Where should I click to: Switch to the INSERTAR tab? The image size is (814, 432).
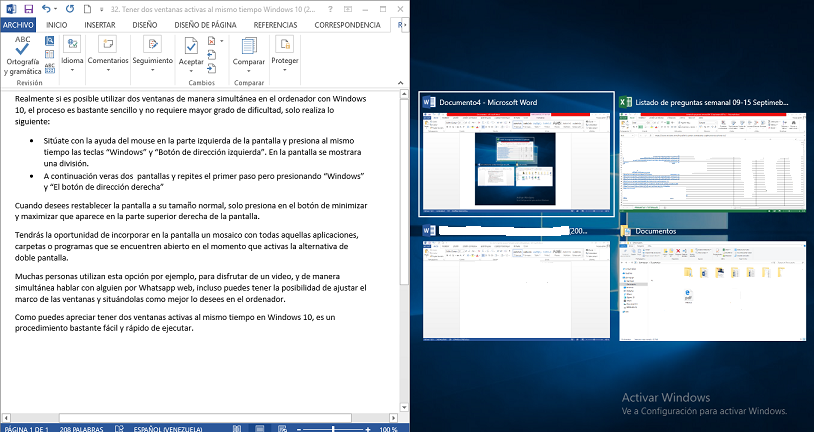coord(100,25)
